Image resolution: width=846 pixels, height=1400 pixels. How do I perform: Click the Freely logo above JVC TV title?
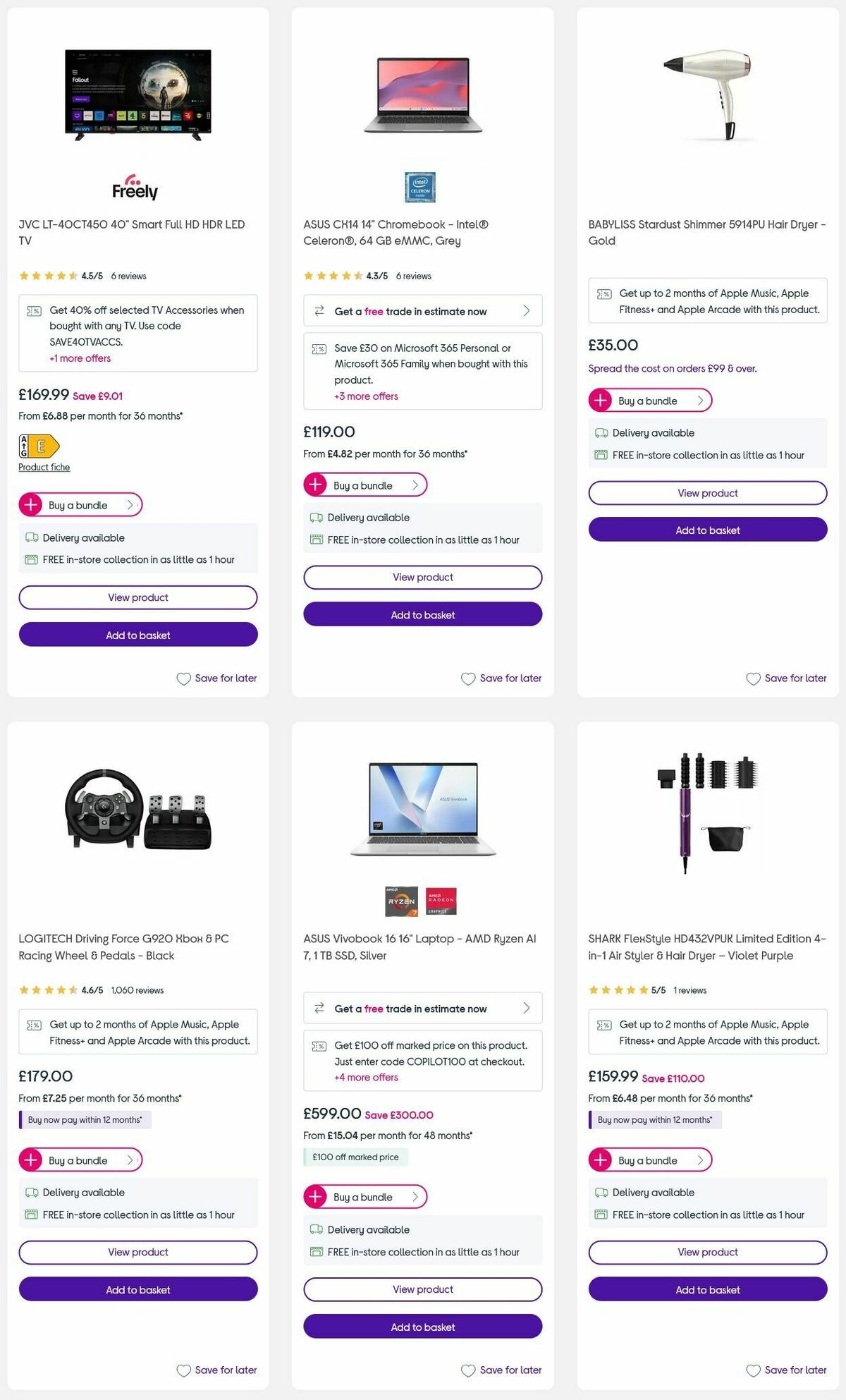click(x=137, y=189)
